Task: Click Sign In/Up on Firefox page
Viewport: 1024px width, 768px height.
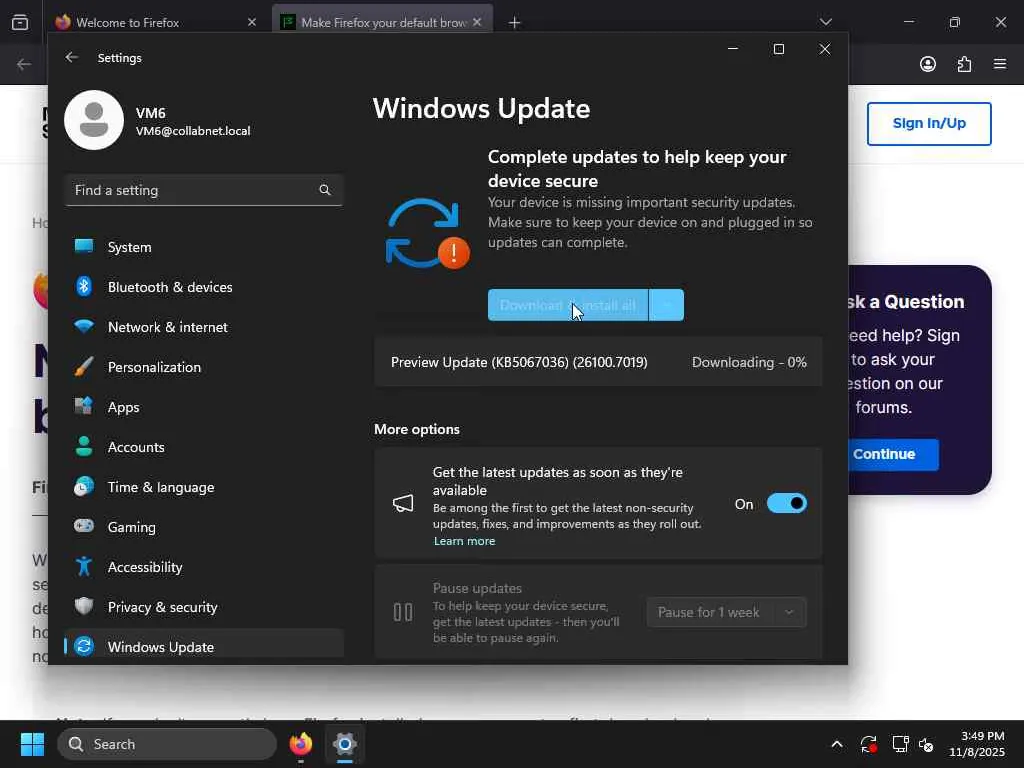Action: (x=929, y=123)
